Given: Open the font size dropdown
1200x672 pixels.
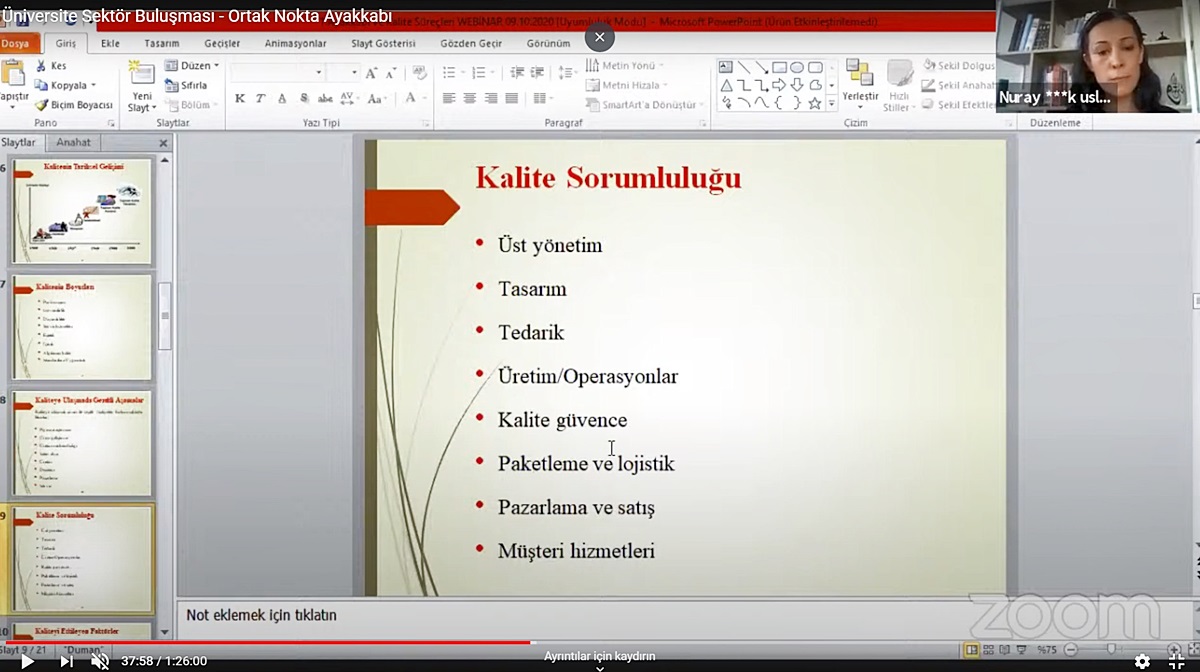Looking at the screenshot, I should point(354,72).
